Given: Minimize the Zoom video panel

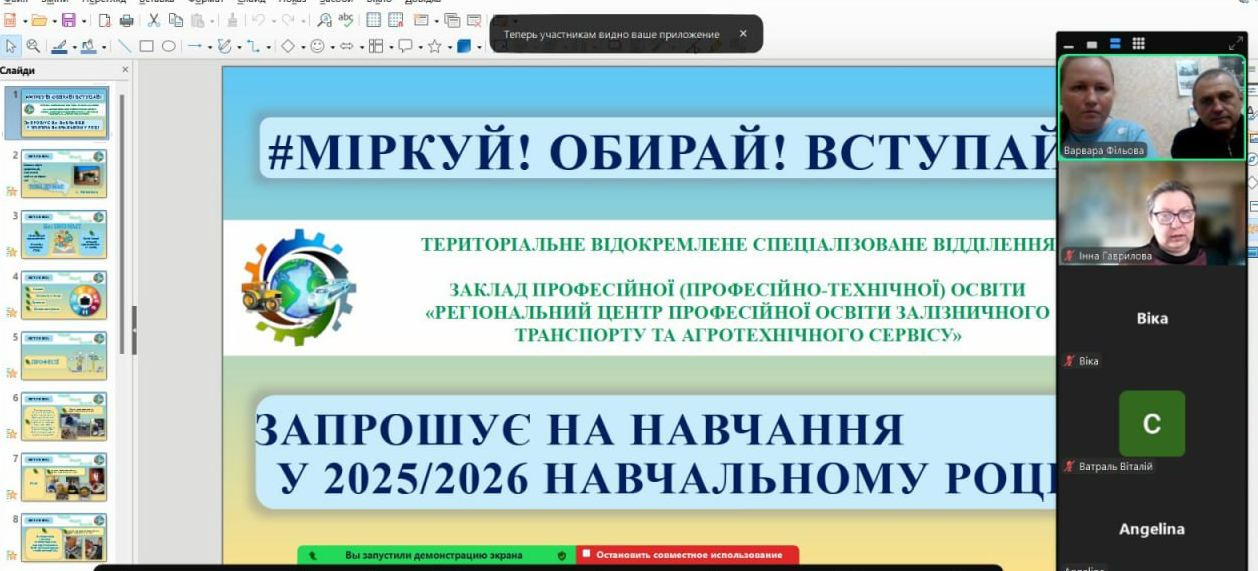Looking at the screenshot, I should (x=1068, y=46).
